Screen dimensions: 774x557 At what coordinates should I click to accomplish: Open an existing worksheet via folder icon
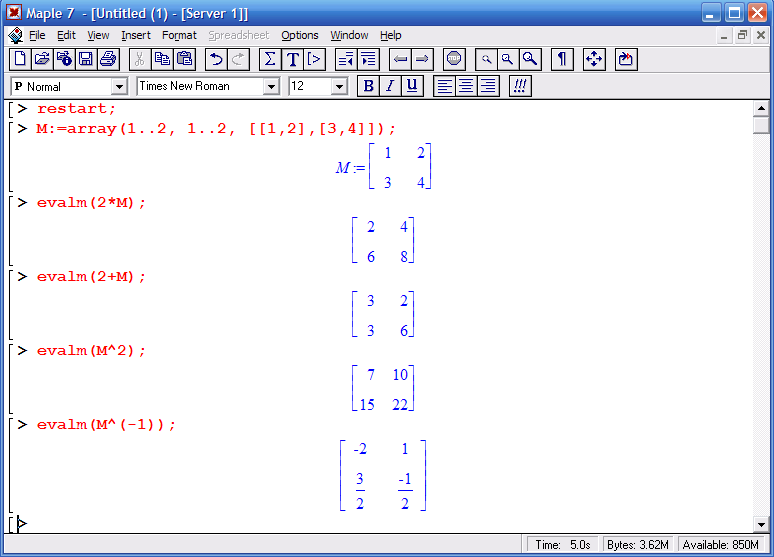click(42, 59)
